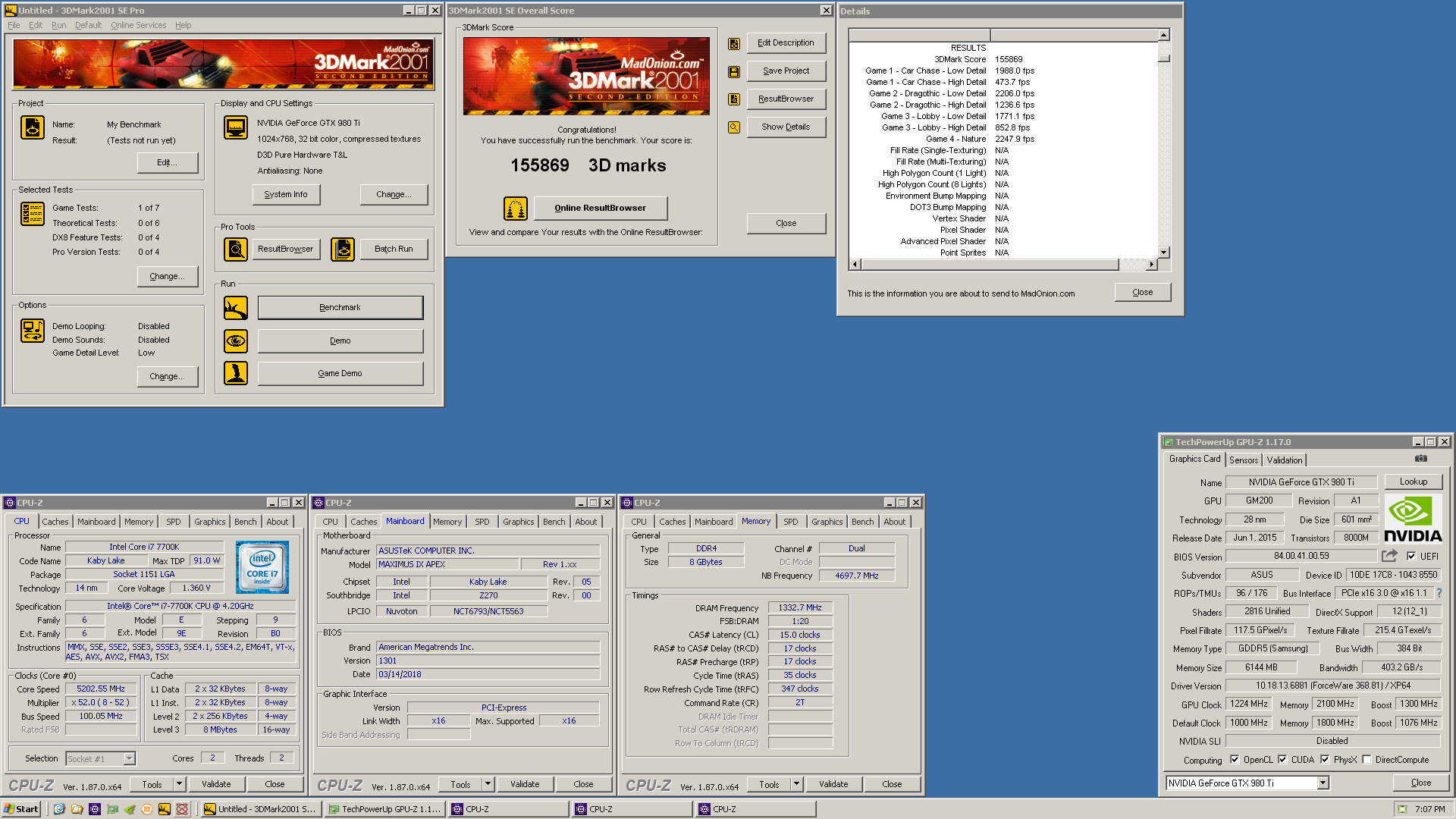The image size is (1456, 819).
Task: Click the monitor icon in Display and CPU Settings
Action: click(x=236, y=127)
